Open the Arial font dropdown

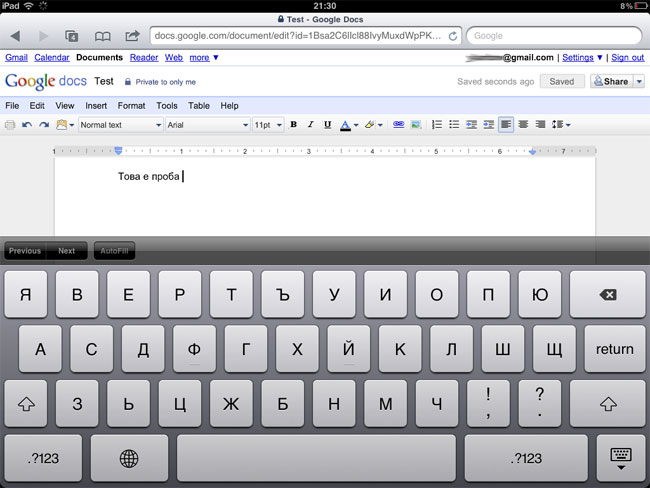point(207,125)
